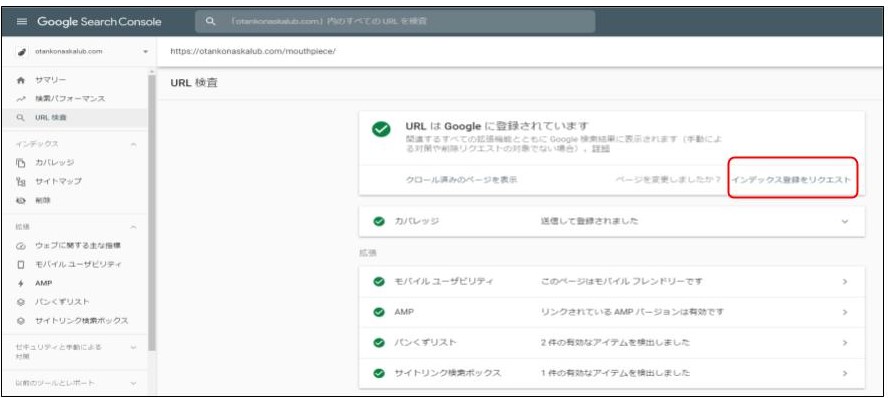Screen dimensions: 888x398
Task: Collapse the インデックス section
Action: coord(133,144)
